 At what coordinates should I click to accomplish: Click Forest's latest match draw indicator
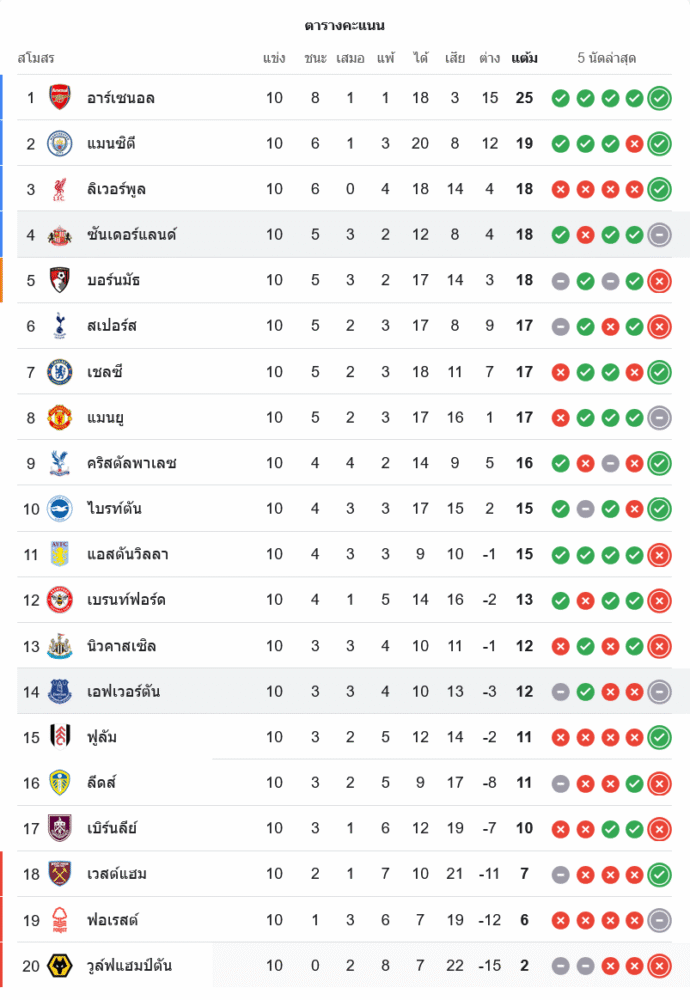[x=659, y=920]
